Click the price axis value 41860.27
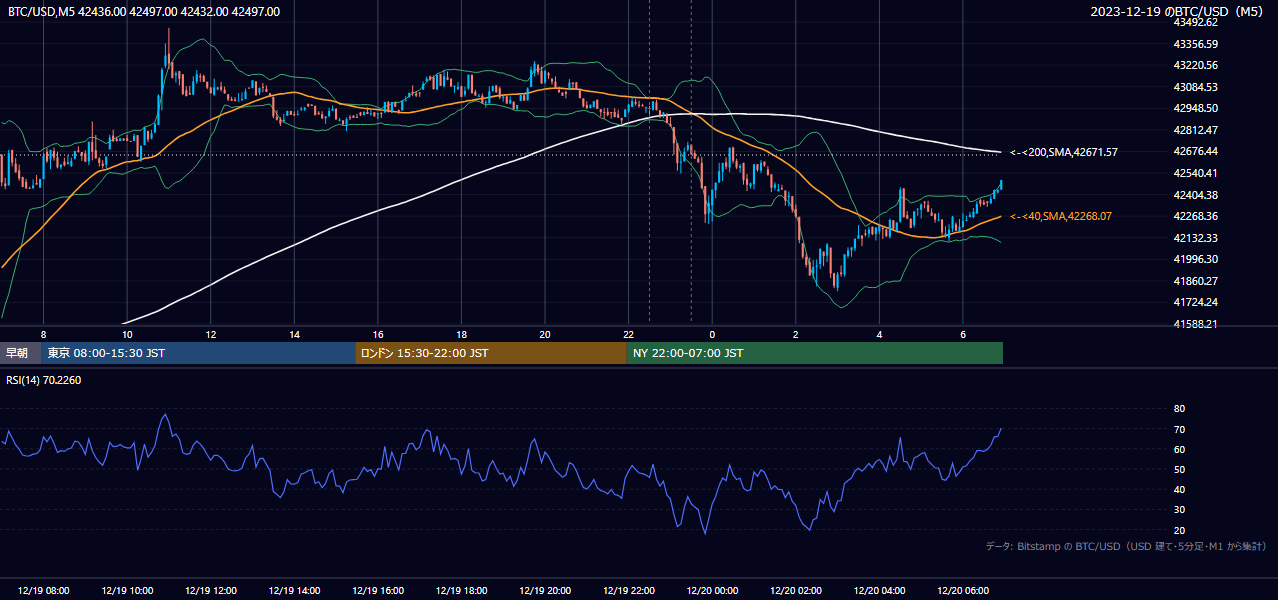The height and width of the screenshot is (600, 1278). pyautogui.click(x=1195, y=281)
